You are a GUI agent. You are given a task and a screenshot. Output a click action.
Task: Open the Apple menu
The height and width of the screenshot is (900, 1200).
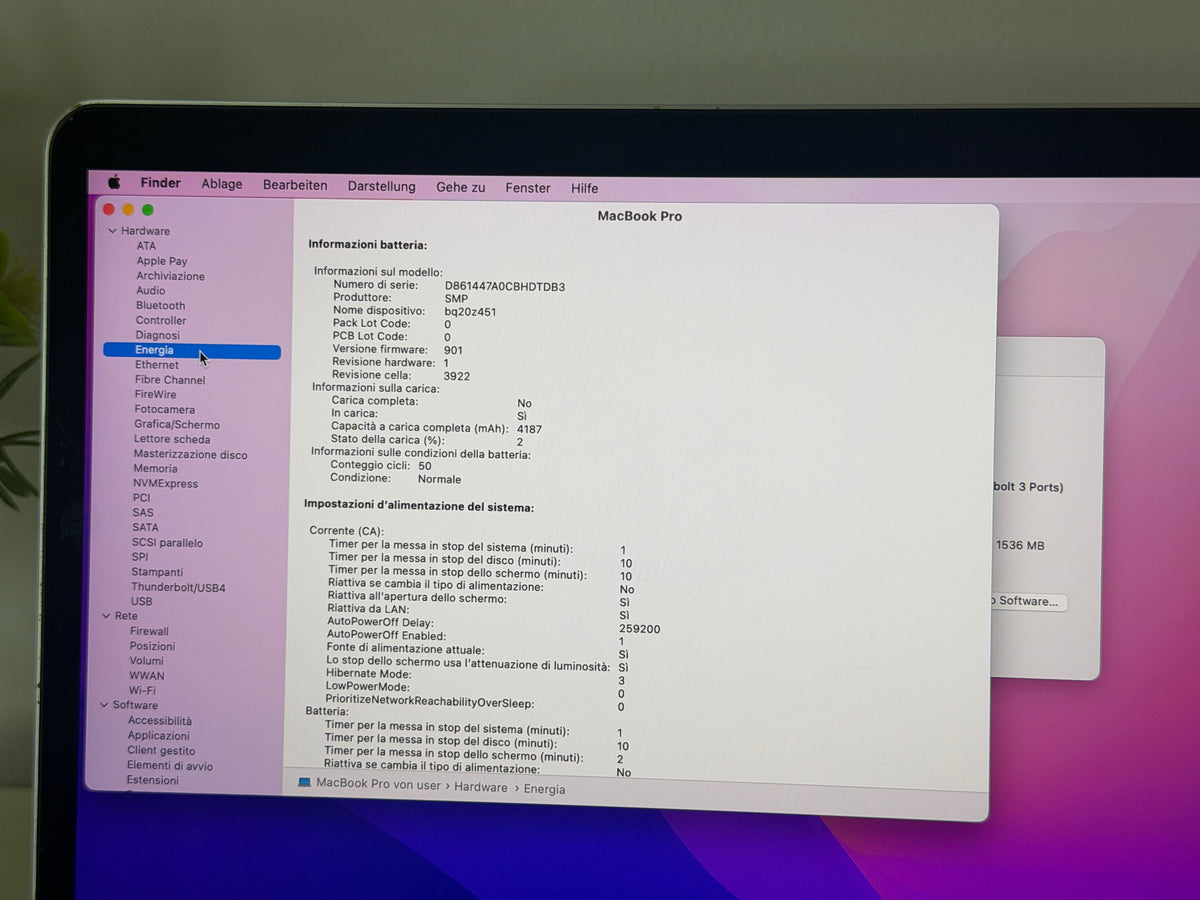click(114, 183)
